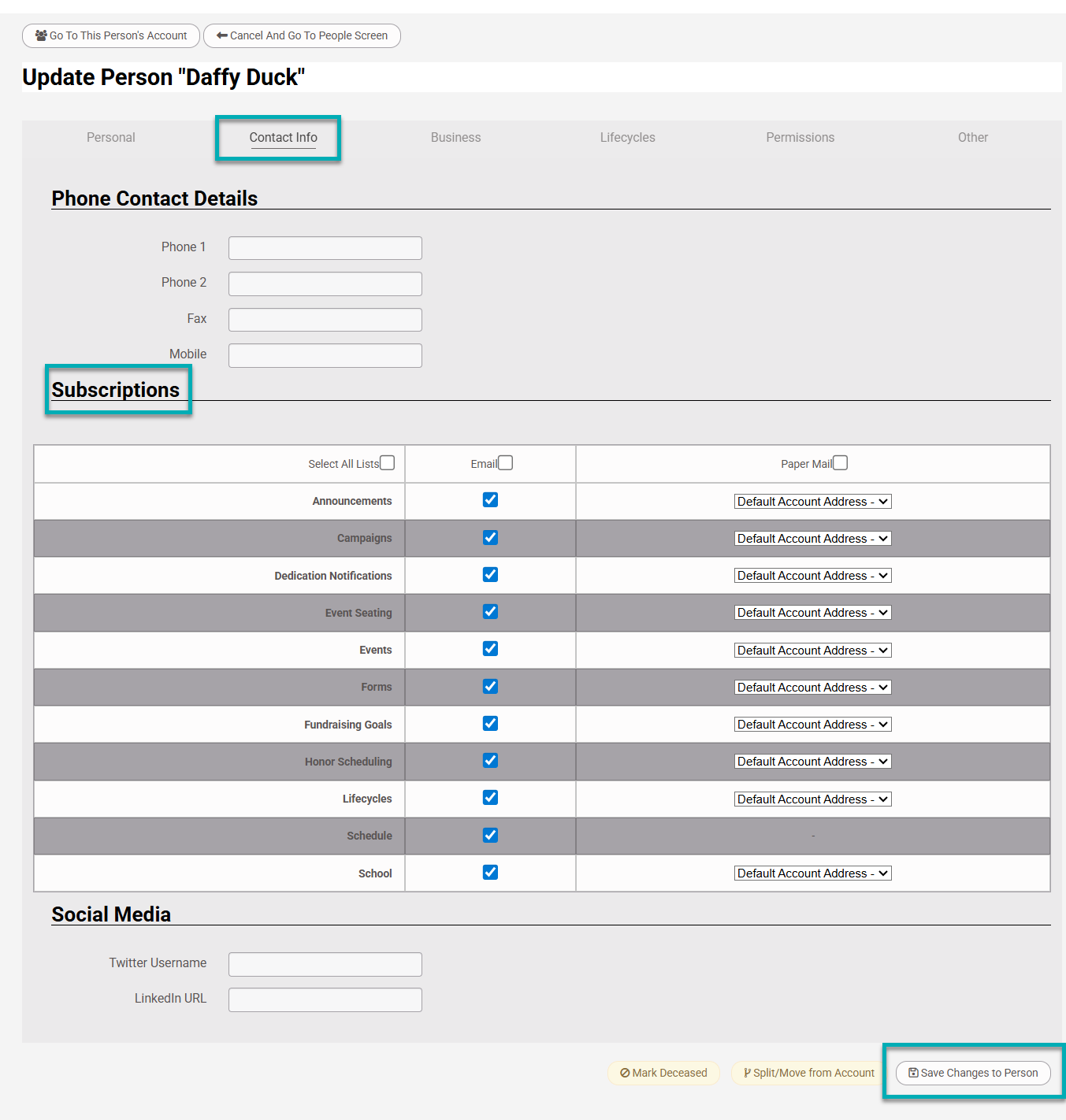
Task: Click the Phone 1 input field
Action: pos(325,248)
